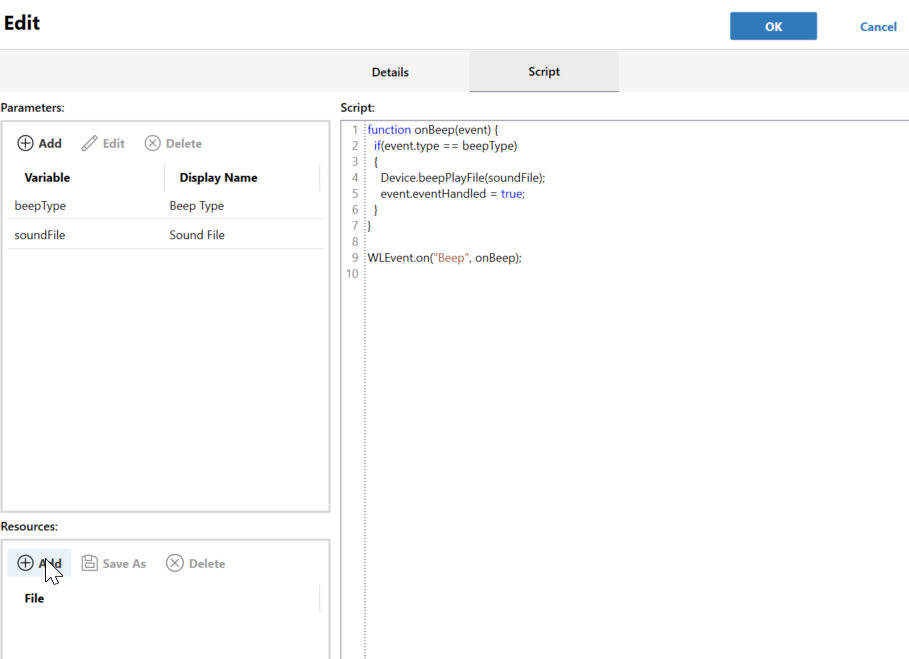
Task: Click the Delete parameter X icon
Action: [x=153, y=143]
